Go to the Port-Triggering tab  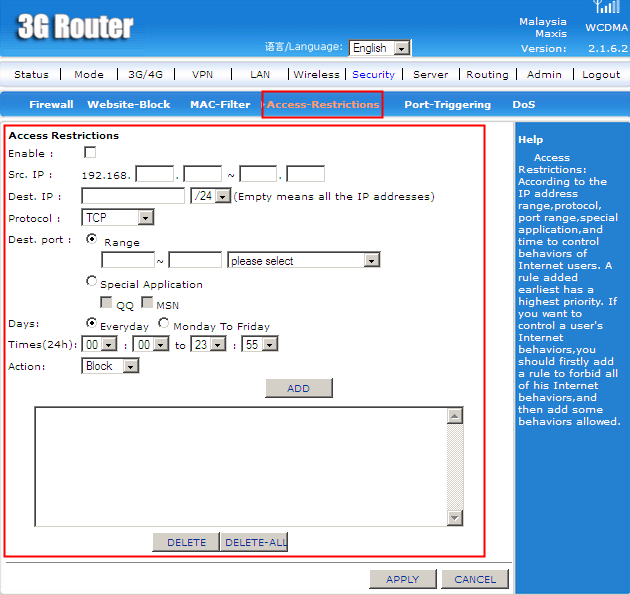click(x=447, y=105)
